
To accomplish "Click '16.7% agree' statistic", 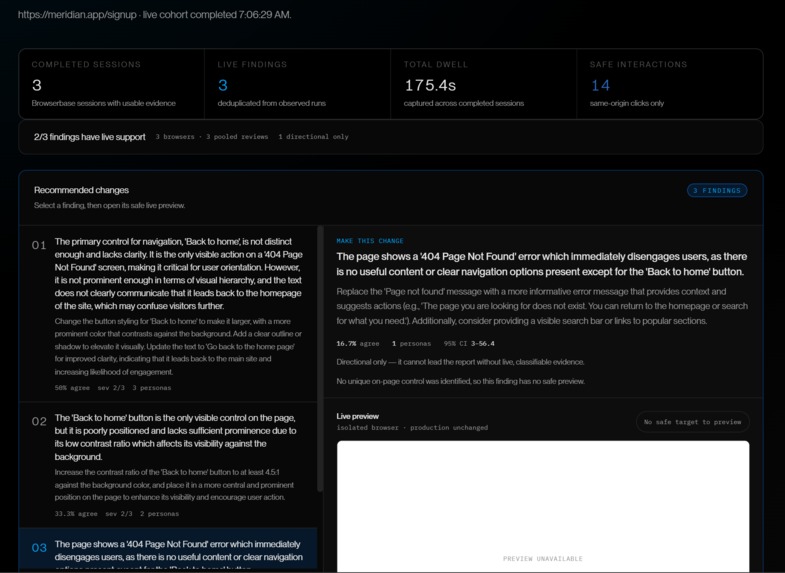I will click(x=357, y=343).
